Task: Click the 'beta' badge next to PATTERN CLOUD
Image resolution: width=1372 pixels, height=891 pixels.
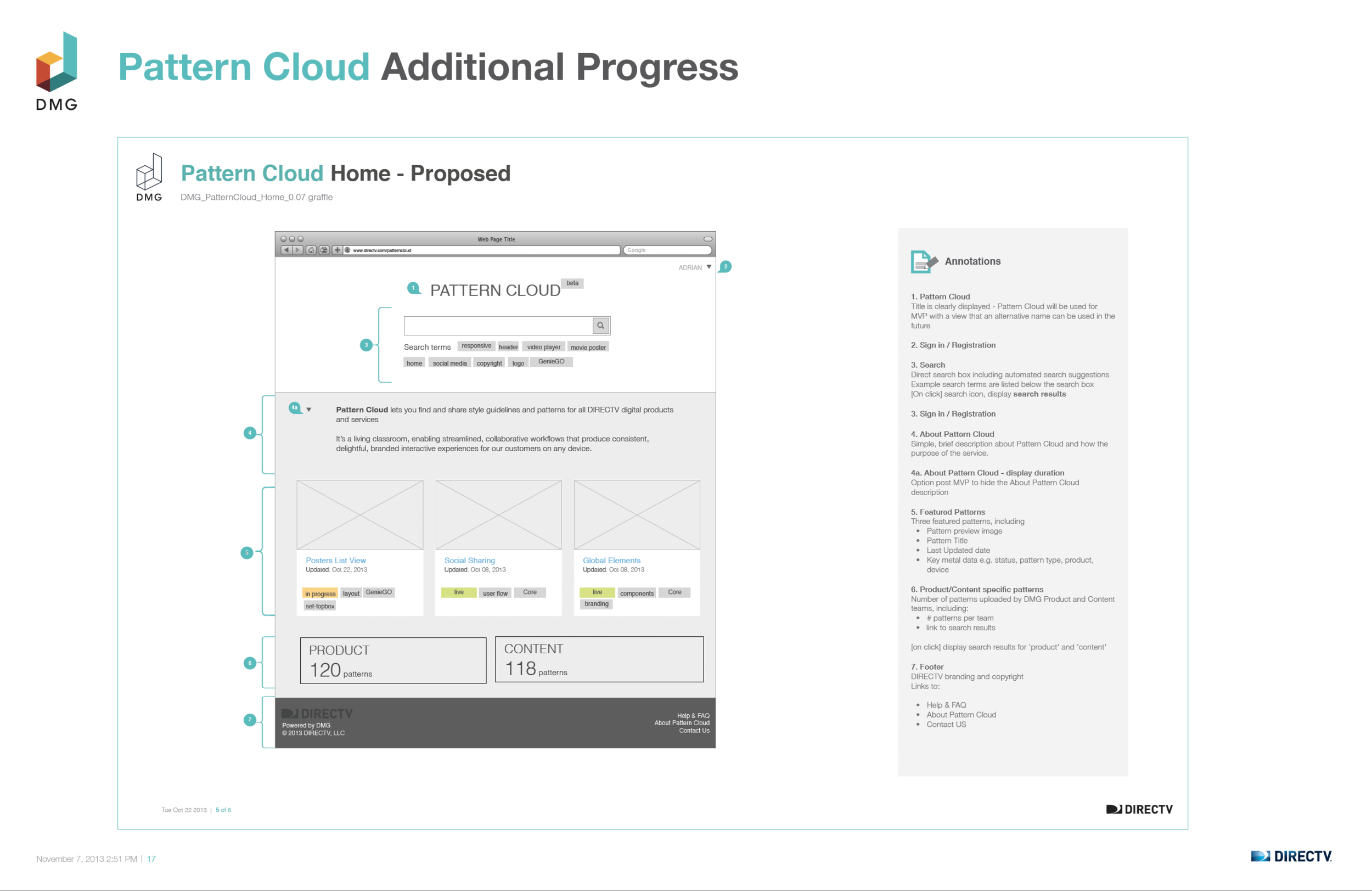Action: click(572, 283)
